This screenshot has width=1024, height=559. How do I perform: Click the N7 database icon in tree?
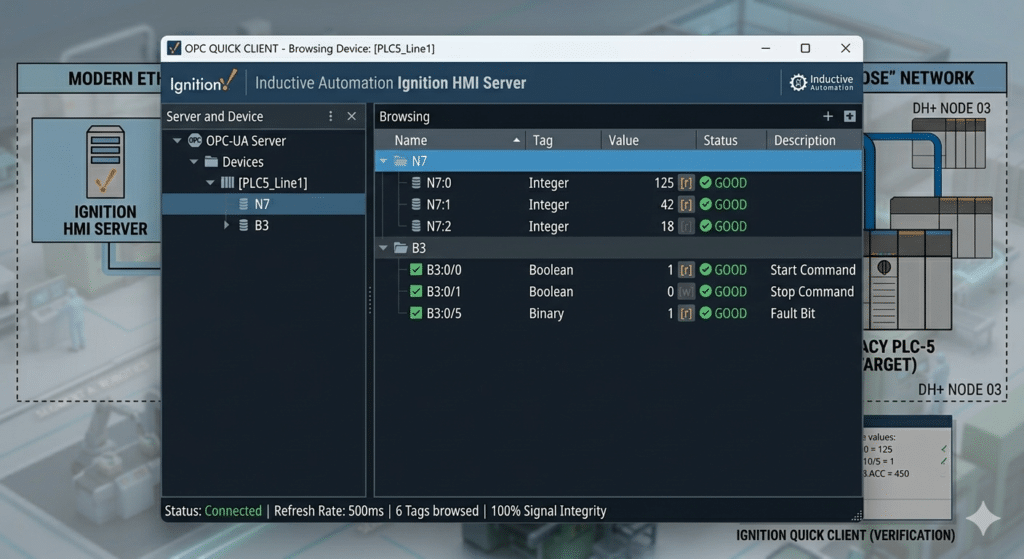[x=244, y=204]
